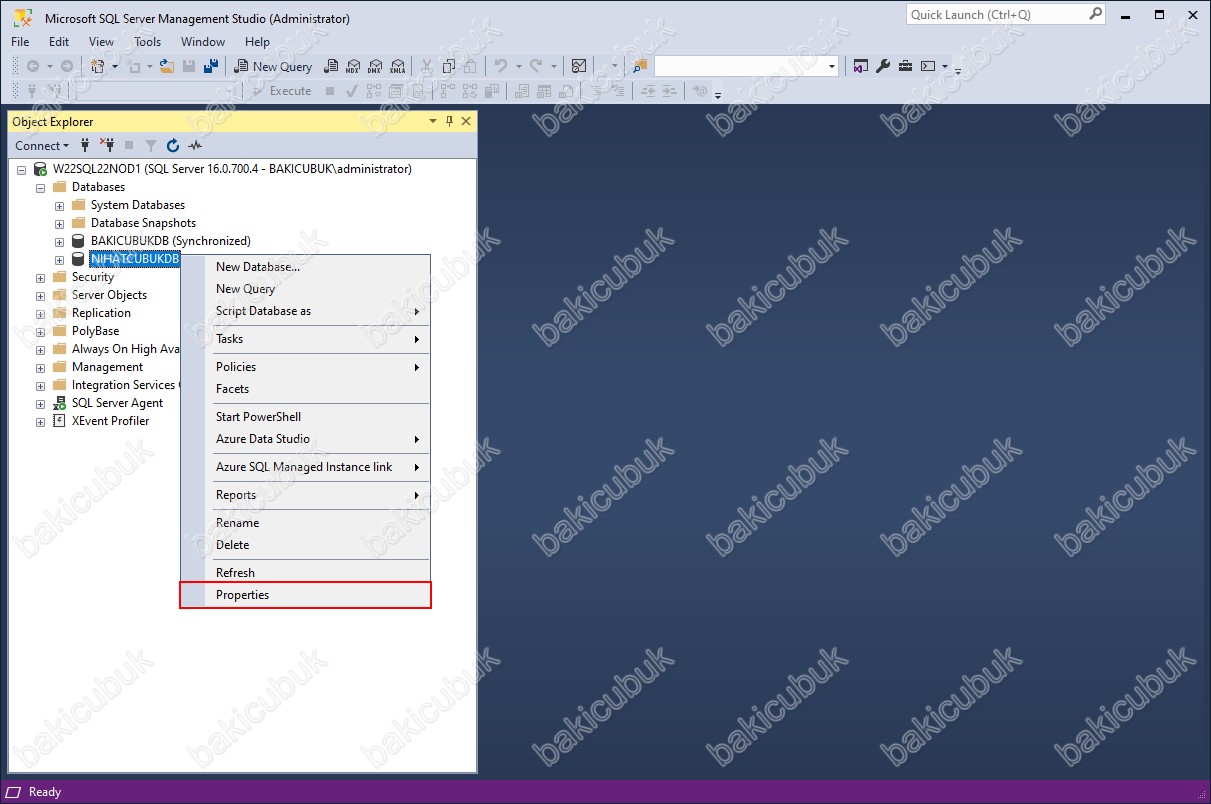Choose Refresh in context menu

click(x=305, y=573)
